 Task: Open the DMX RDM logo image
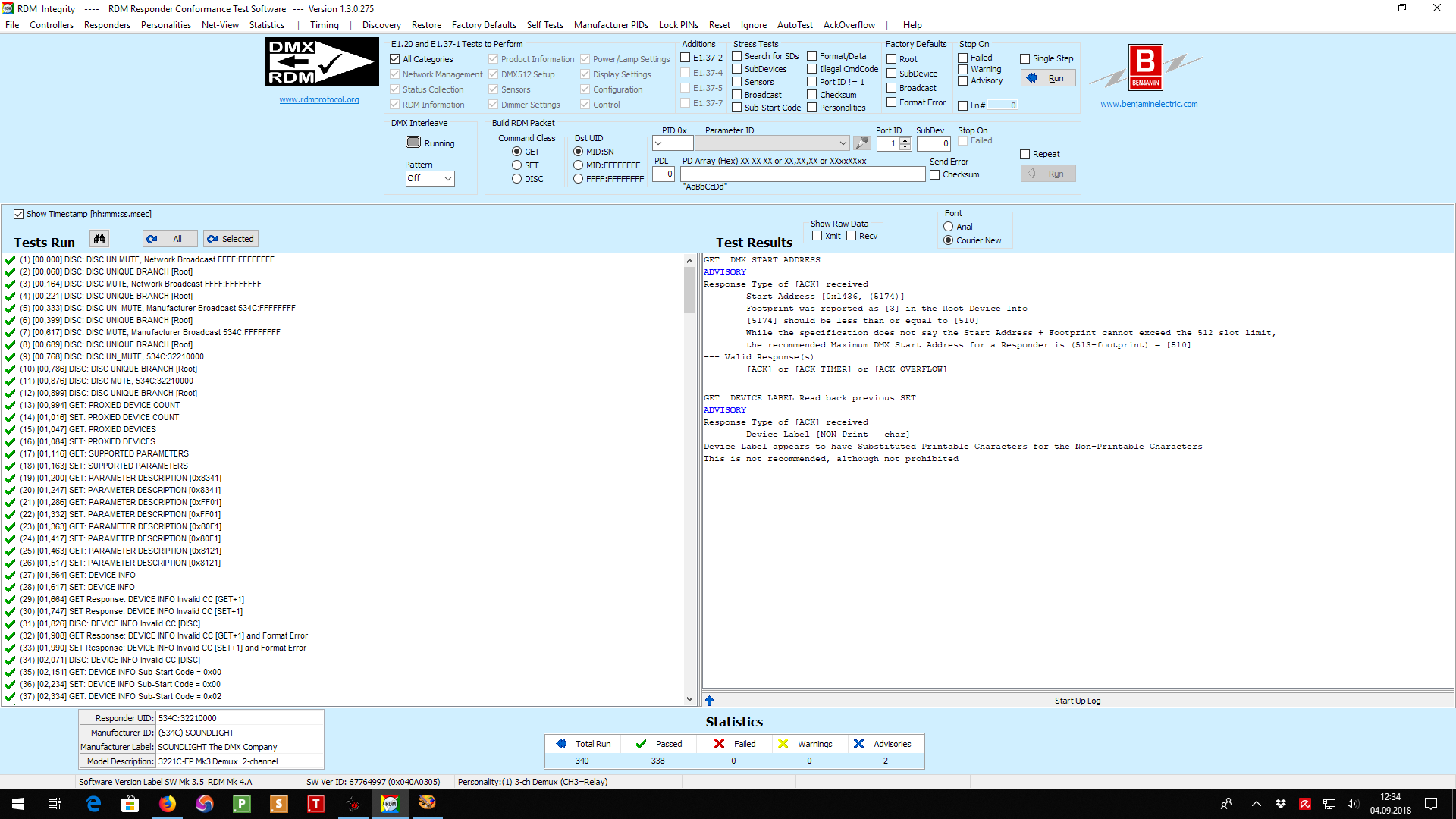pos(322,62)
